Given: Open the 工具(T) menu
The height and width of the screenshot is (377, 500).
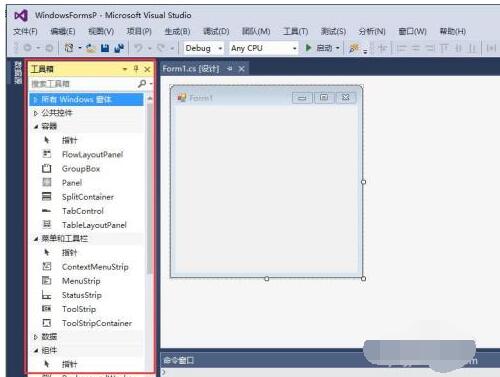Looking at the screenshot, I should (295, 31).
